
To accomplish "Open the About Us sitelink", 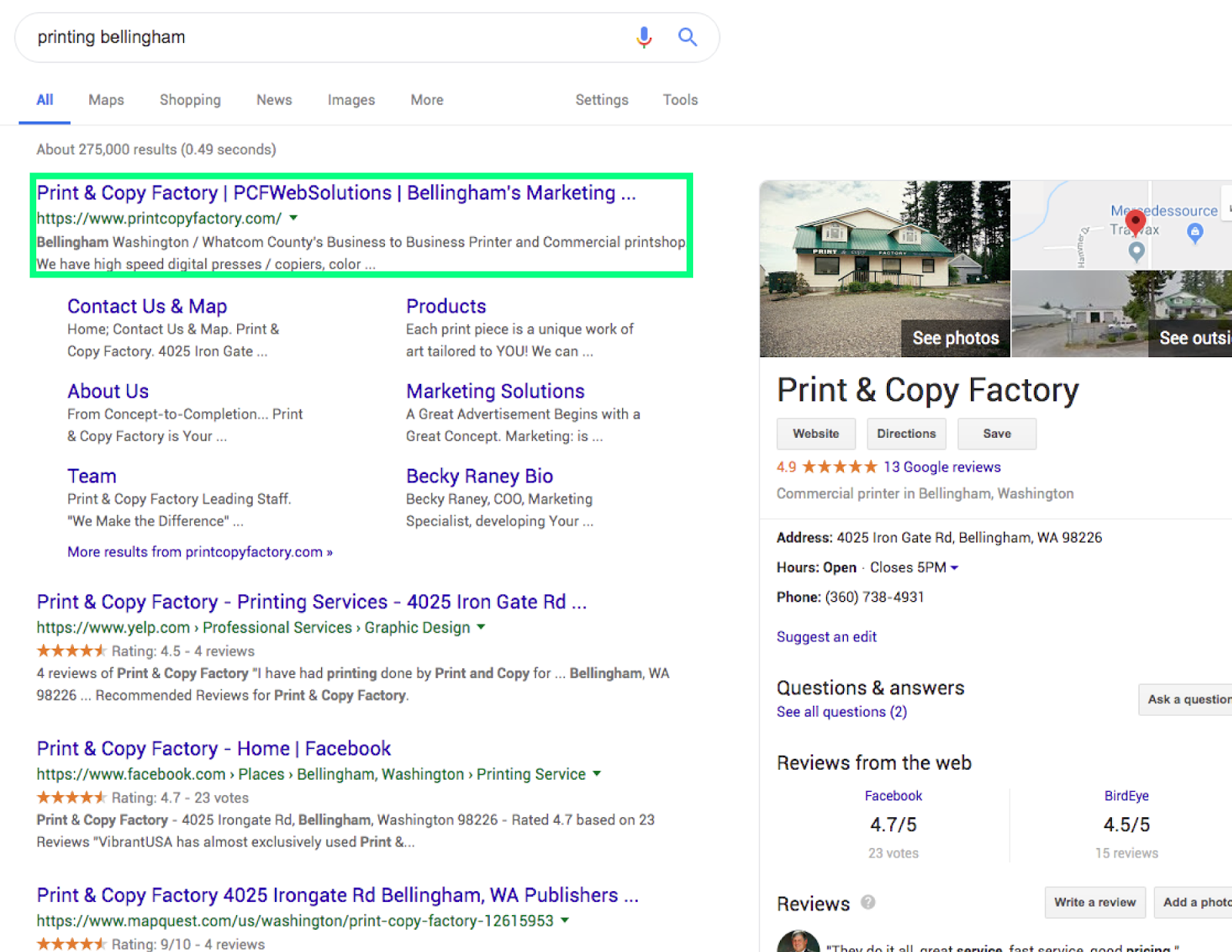I will pos(108,392).
